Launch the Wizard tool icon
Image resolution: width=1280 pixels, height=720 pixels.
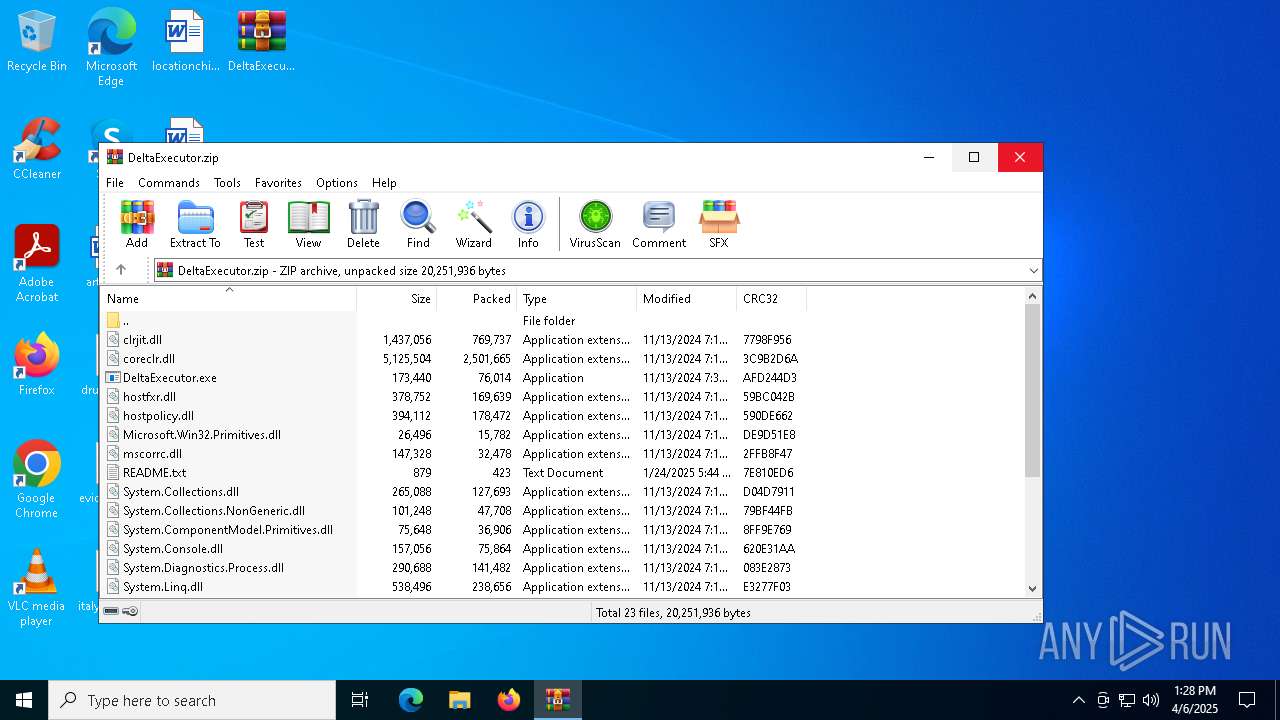click(473, 224)
